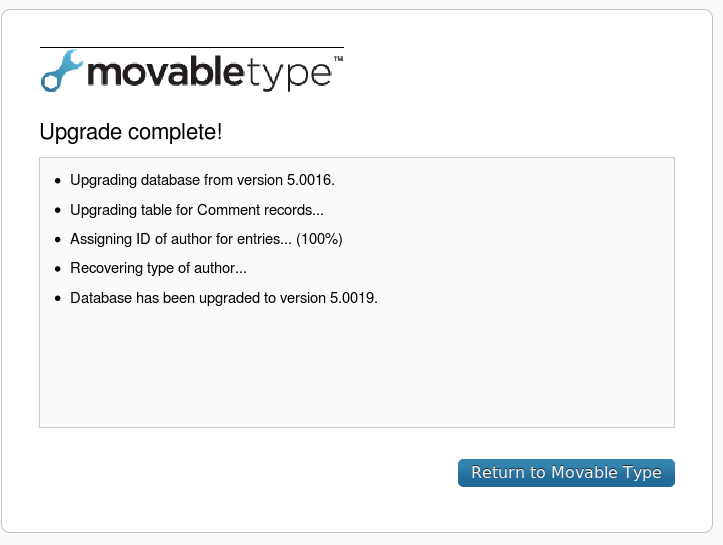
Task: Click the Return to Movable Type button
Action: pos(566,473)
